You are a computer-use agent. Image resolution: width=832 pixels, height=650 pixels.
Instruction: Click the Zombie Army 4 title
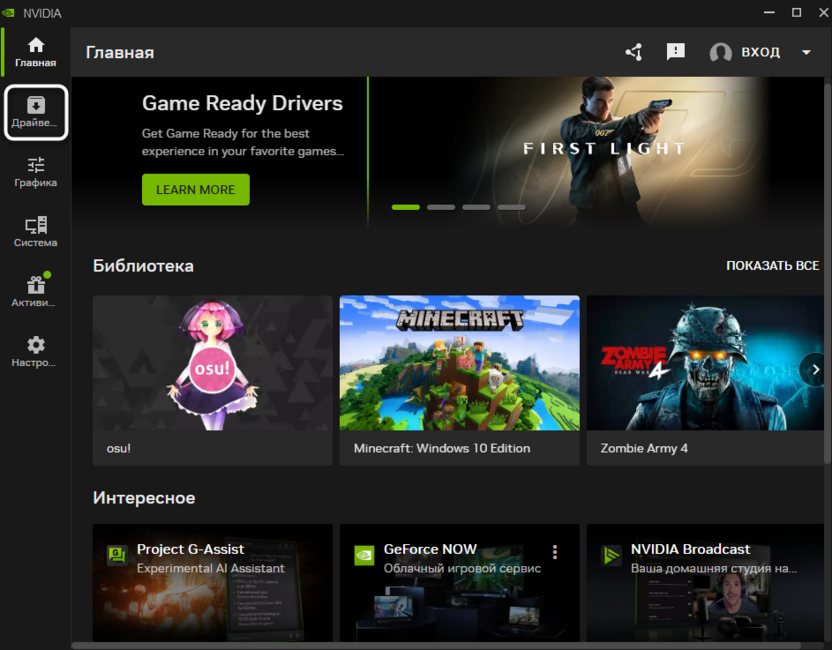point(644,448)
